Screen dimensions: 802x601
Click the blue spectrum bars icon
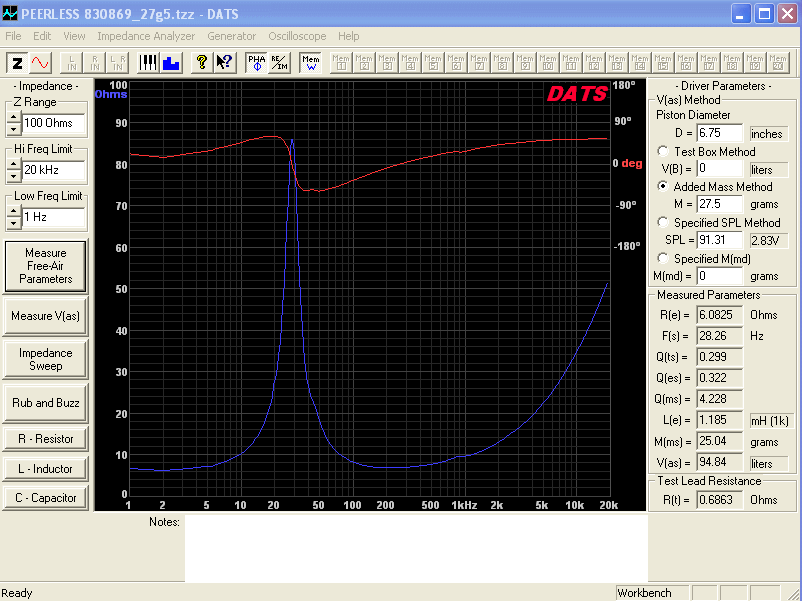171,62
